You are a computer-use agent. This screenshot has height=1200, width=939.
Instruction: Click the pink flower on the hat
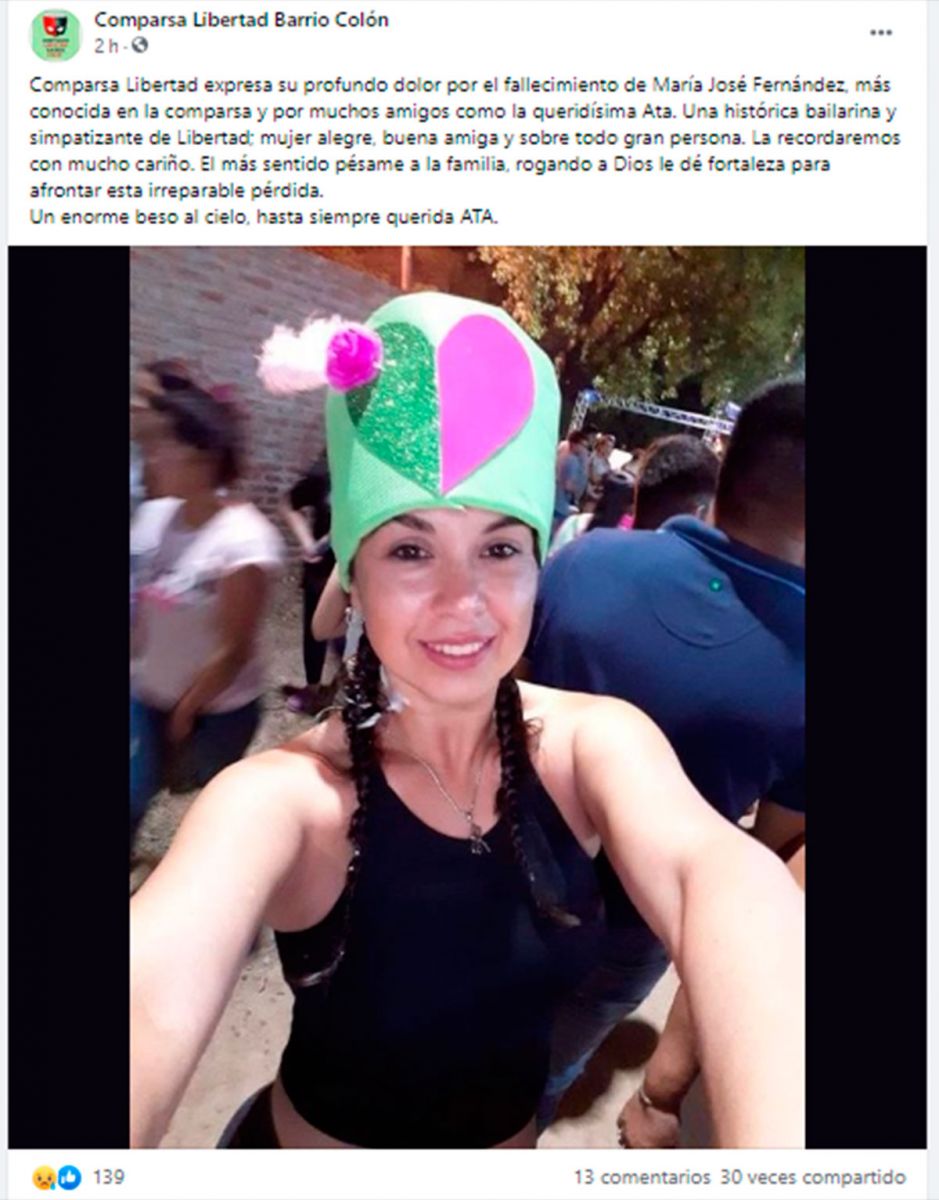353,357
